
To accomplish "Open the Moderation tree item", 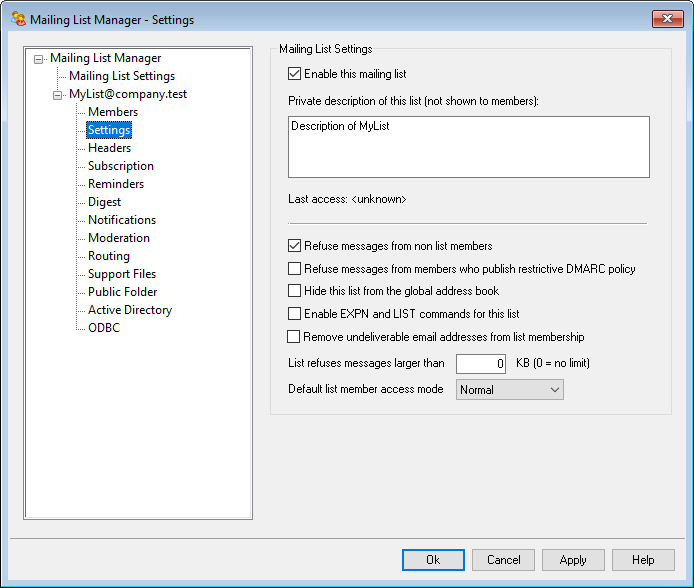I will coord(118,238).
